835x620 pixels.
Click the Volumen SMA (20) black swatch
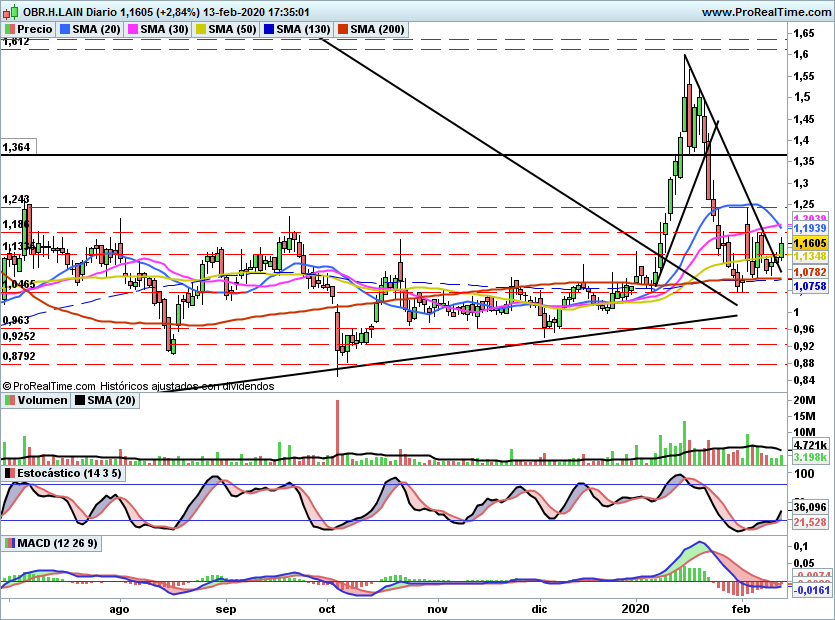point(80,400)
